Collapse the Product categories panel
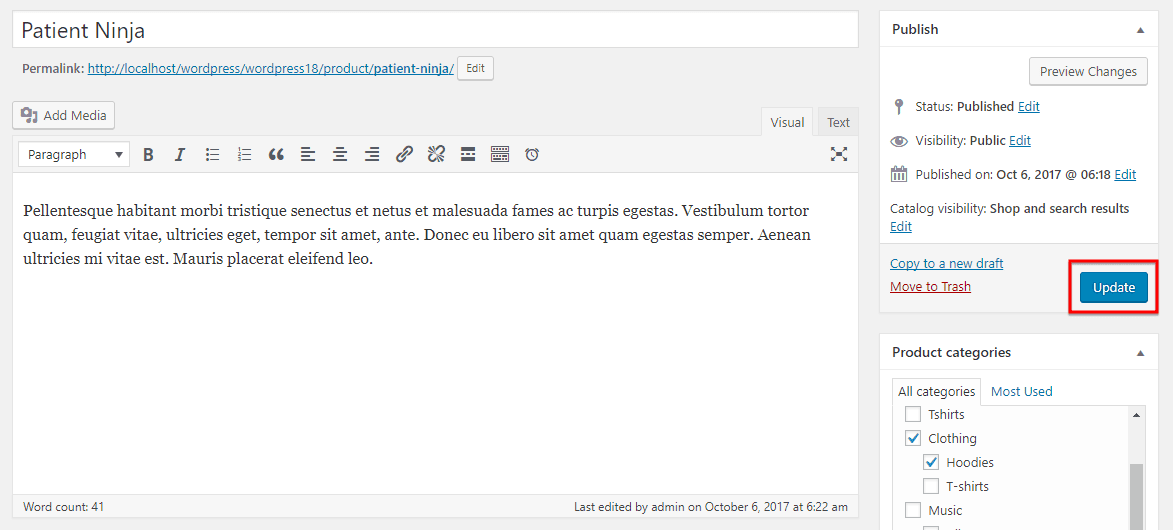 point(1140,353)
